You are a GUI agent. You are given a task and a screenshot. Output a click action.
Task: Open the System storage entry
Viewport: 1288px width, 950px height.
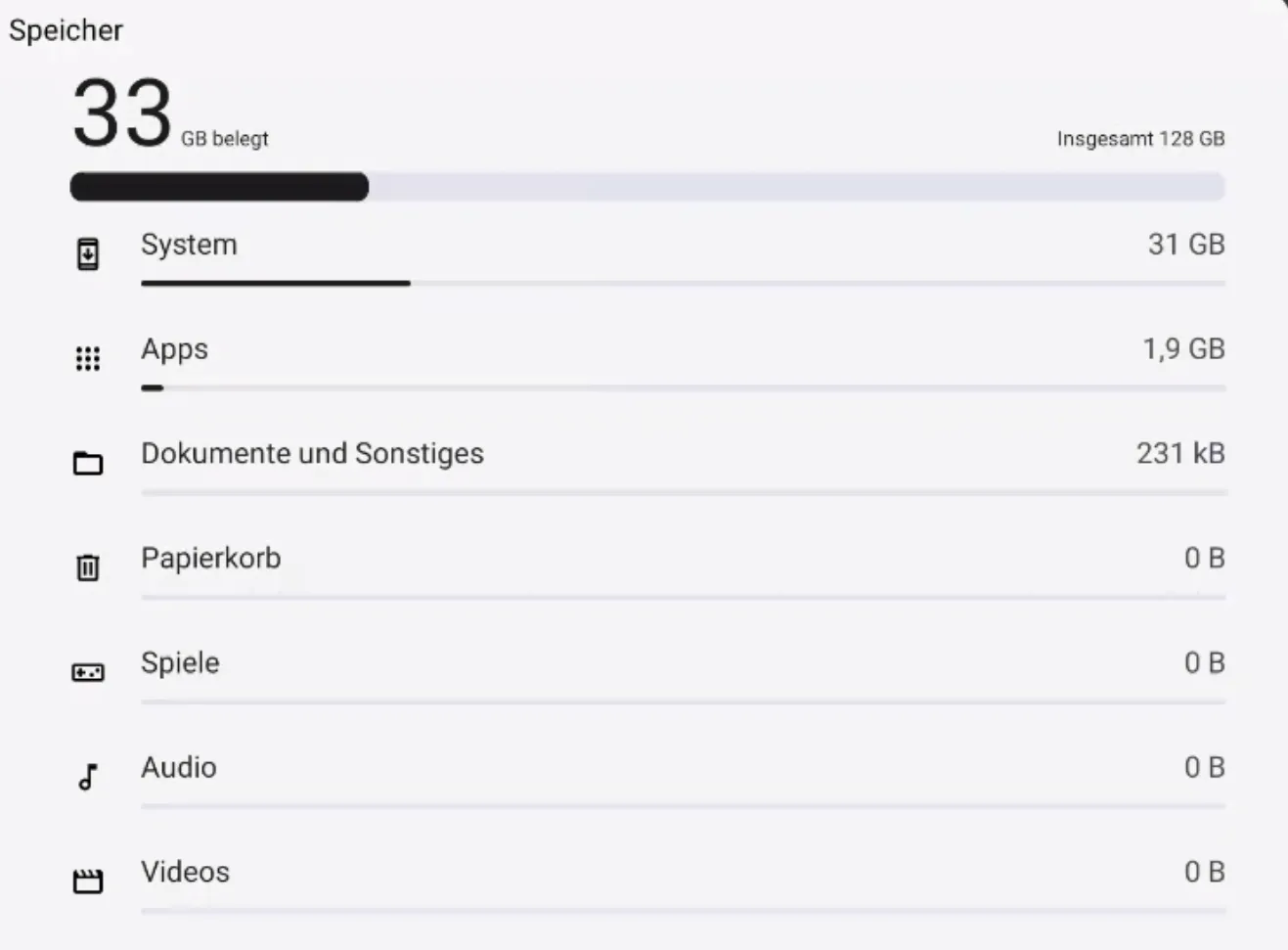(189, 245)
